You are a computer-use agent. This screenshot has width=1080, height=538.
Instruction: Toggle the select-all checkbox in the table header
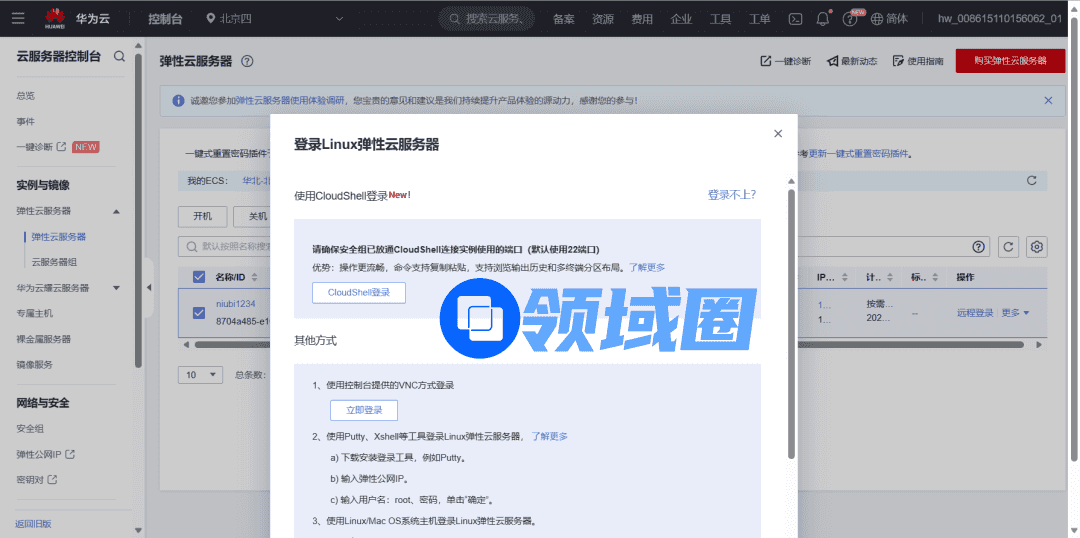point(198,277)
